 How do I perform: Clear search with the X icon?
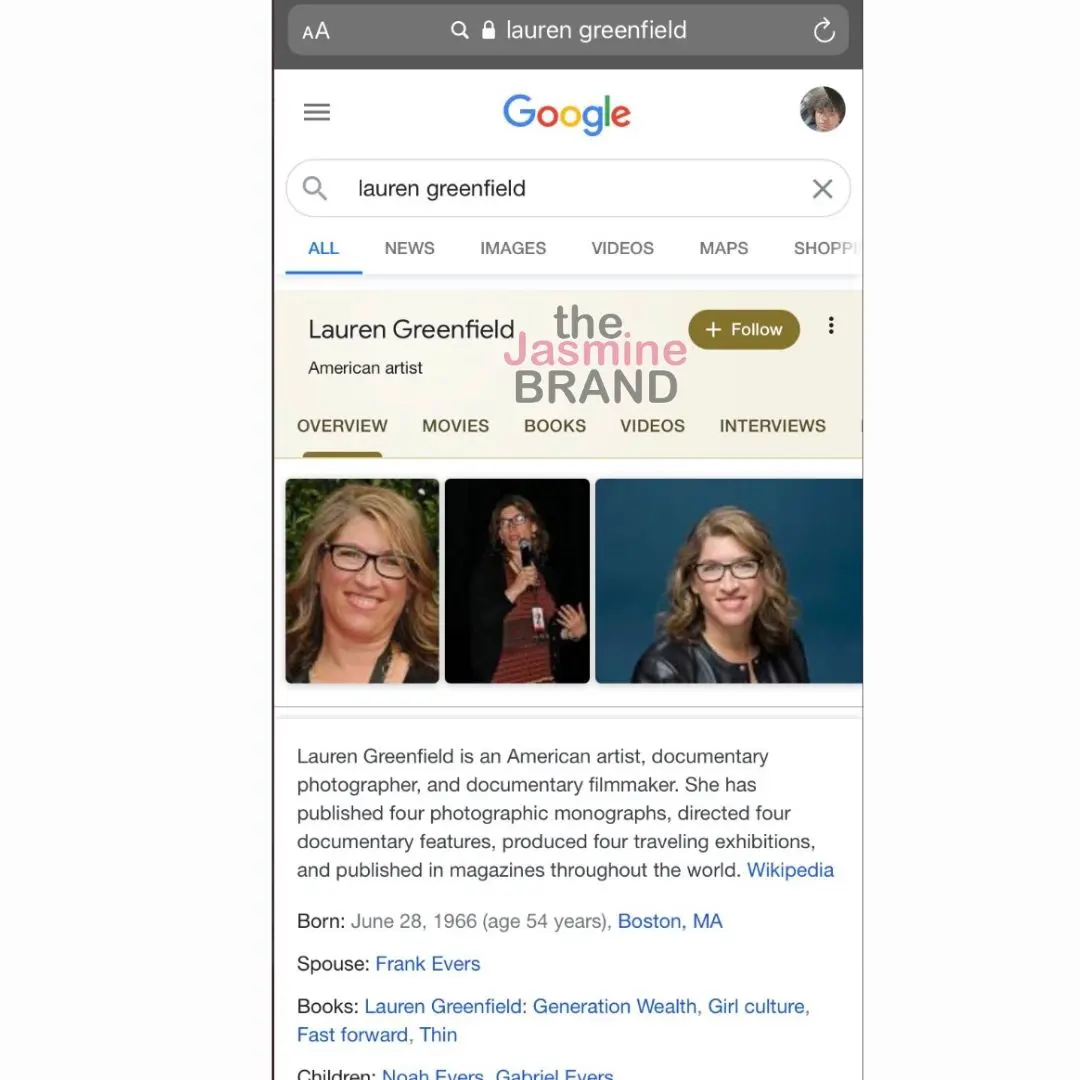click(822, 188)
